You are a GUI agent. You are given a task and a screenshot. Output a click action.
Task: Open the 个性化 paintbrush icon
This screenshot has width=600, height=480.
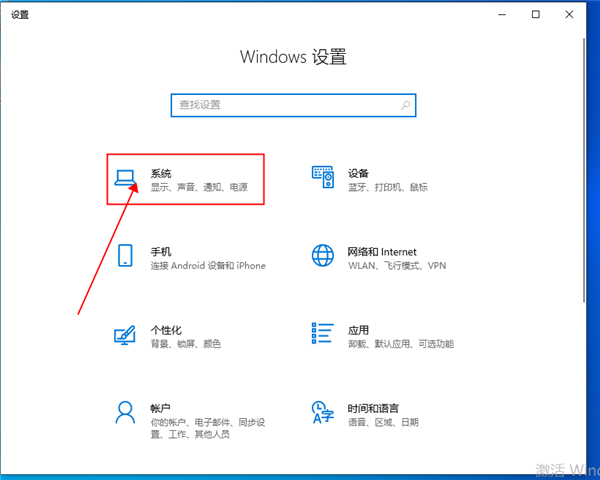click(x=125, y=335)
